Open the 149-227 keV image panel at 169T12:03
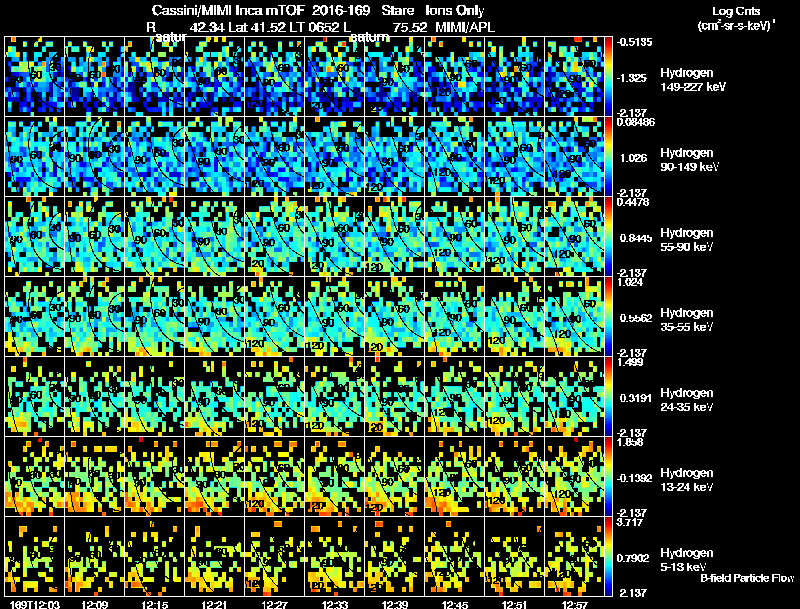 (35, 76)
